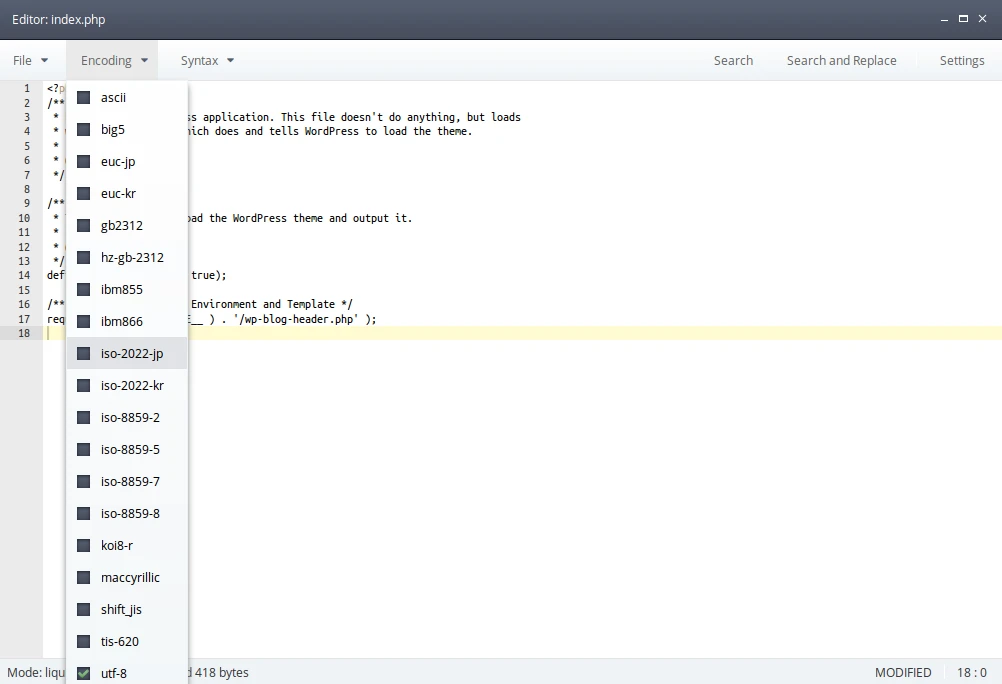Screen dimensions: 1002x684
Task: Click the highlighted line 18 in editor
Action: 500,333
